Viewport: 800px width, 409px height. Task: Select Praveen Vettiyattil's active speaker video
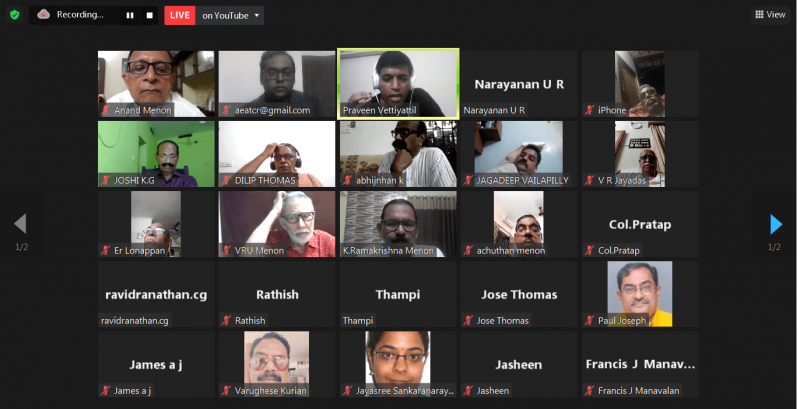click(398, 84)
